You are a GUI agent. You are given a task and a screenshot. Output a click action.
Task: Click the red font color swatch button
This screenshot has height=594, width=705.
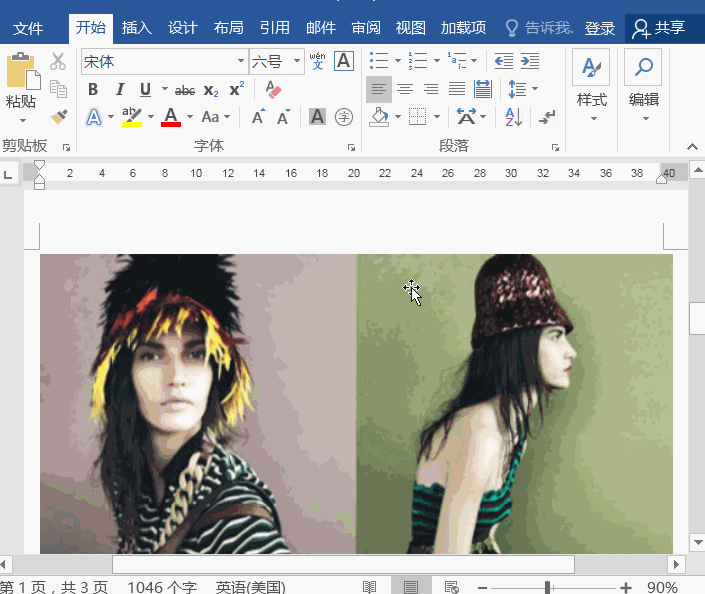170,117
